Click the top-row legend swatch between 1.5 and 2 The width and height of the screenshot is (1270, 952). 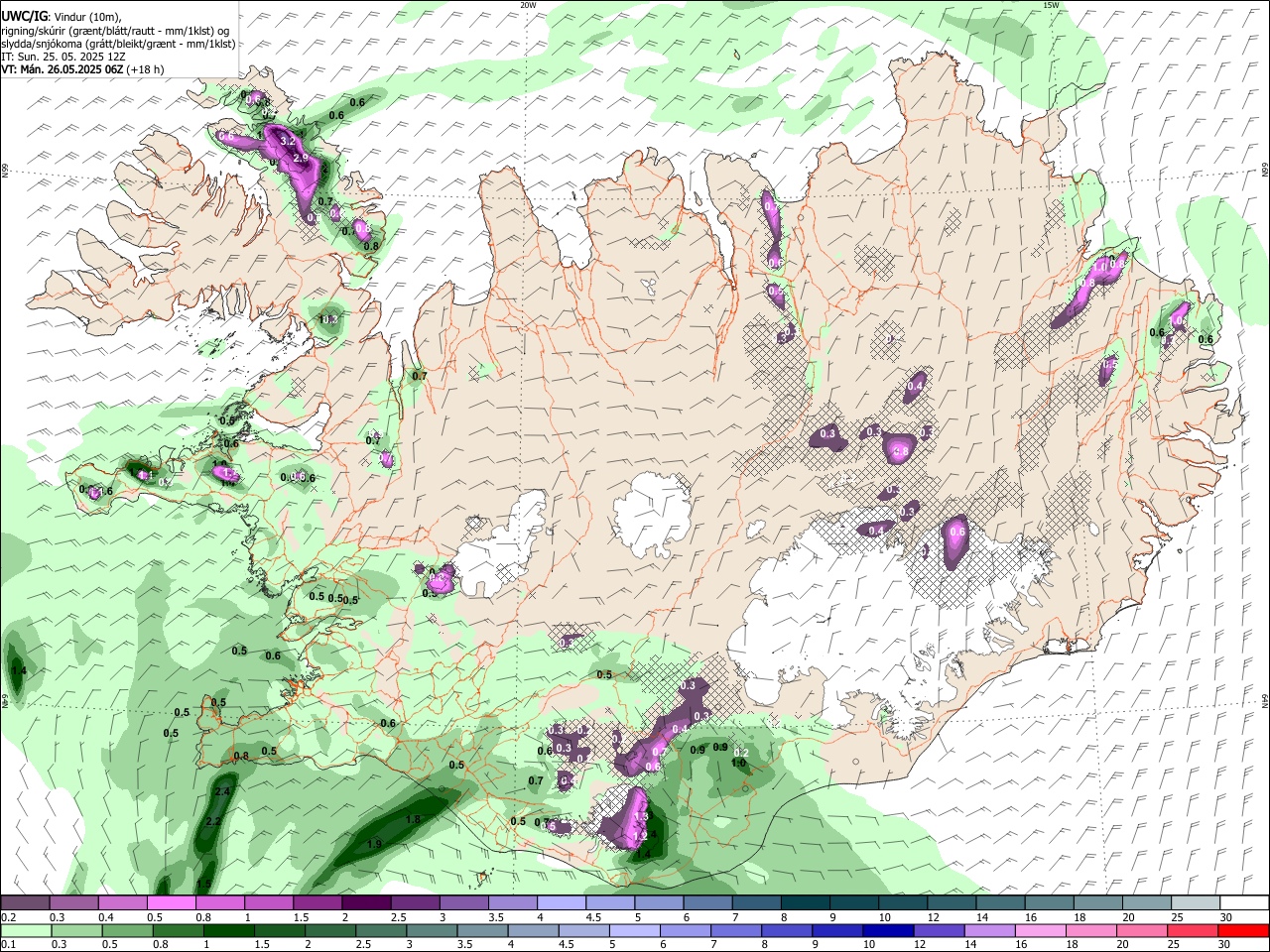click(317, 903)
